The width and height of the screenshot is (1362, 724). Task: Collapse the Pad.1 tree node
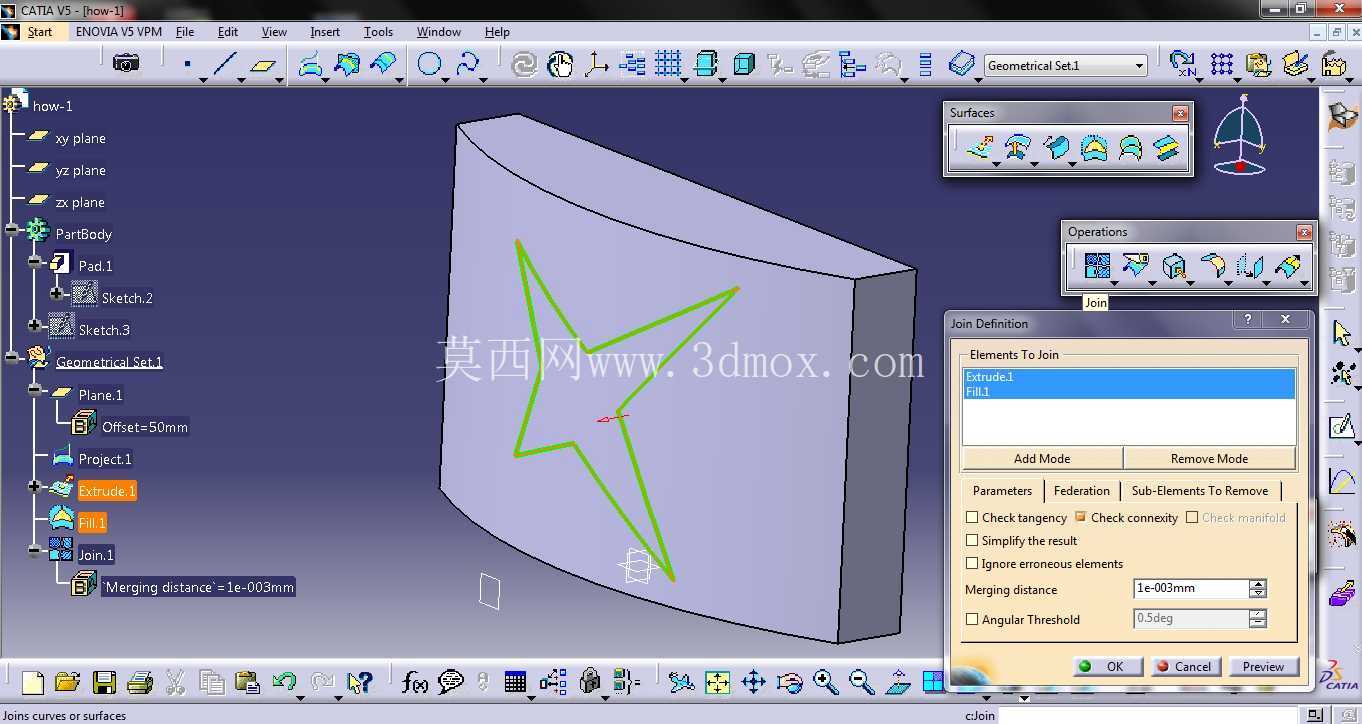35,262
